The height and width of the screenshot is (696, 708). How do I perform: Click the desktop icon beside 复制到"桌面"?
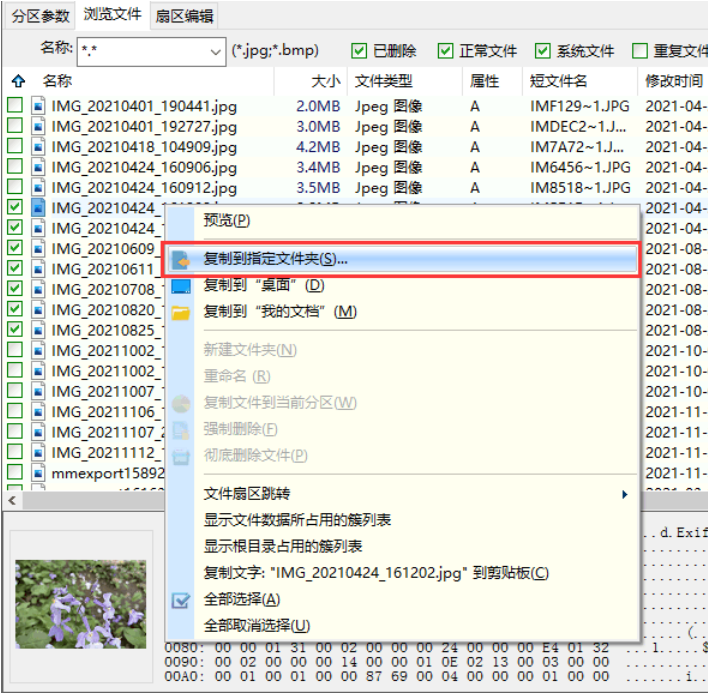click(181, 286)
